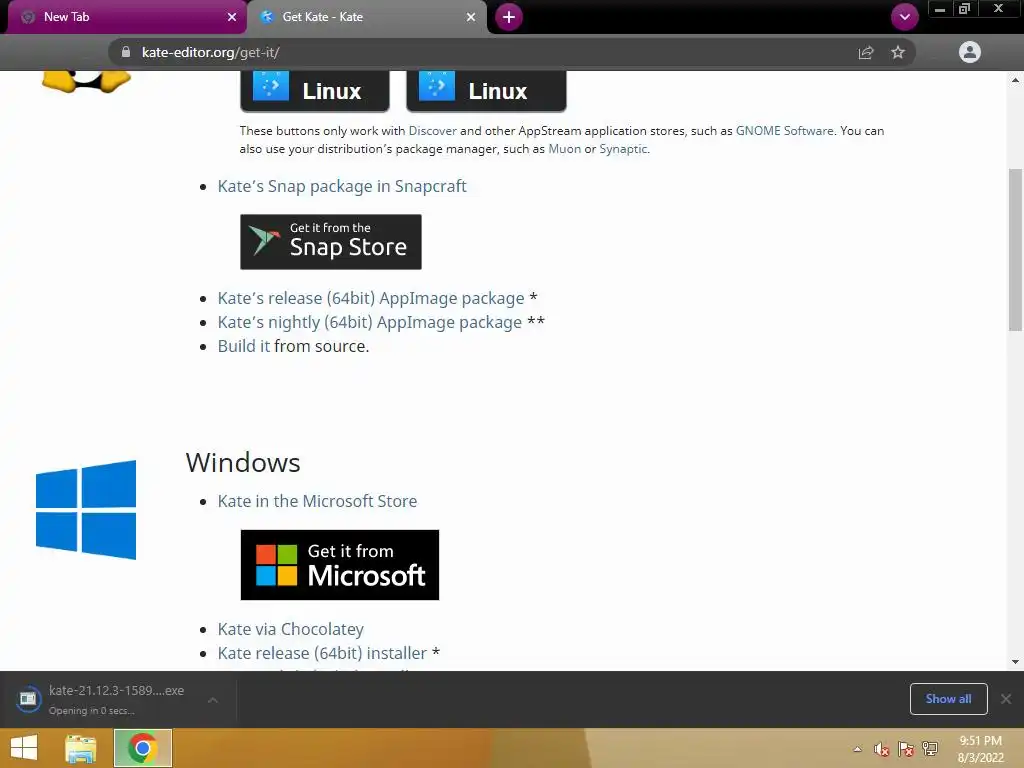This screenshot has width=1024, height=768.
Task: View site info via lock icon
Action: [126, 52]
